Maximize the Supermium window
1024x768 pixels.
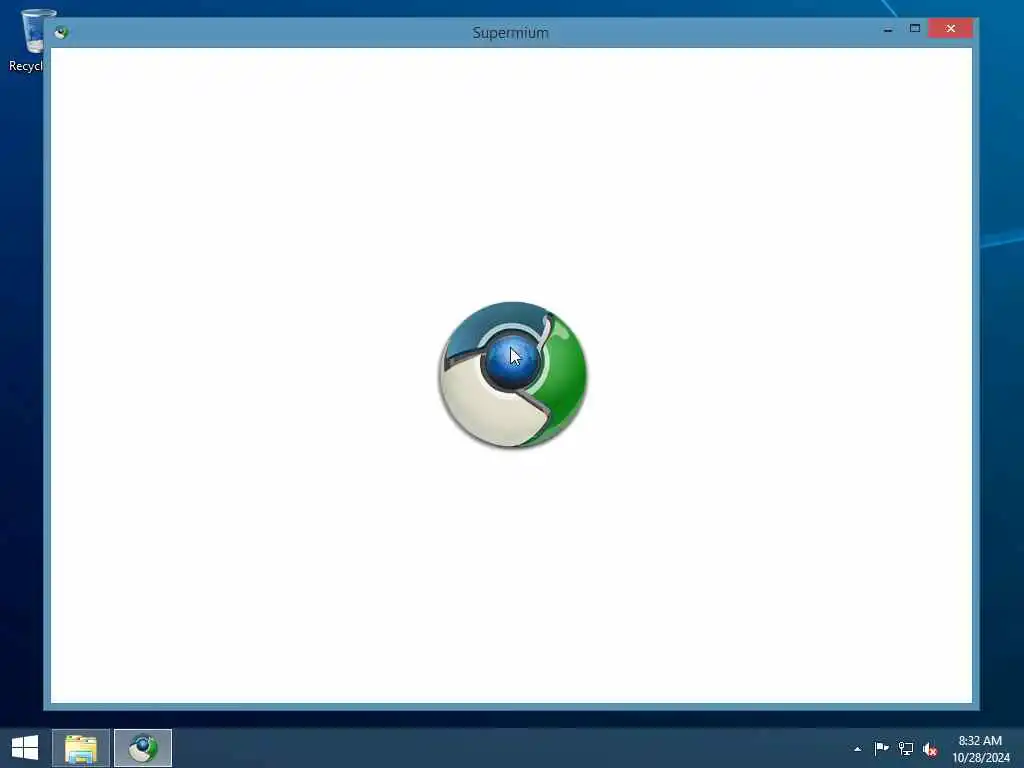click(x=914, y=29)
